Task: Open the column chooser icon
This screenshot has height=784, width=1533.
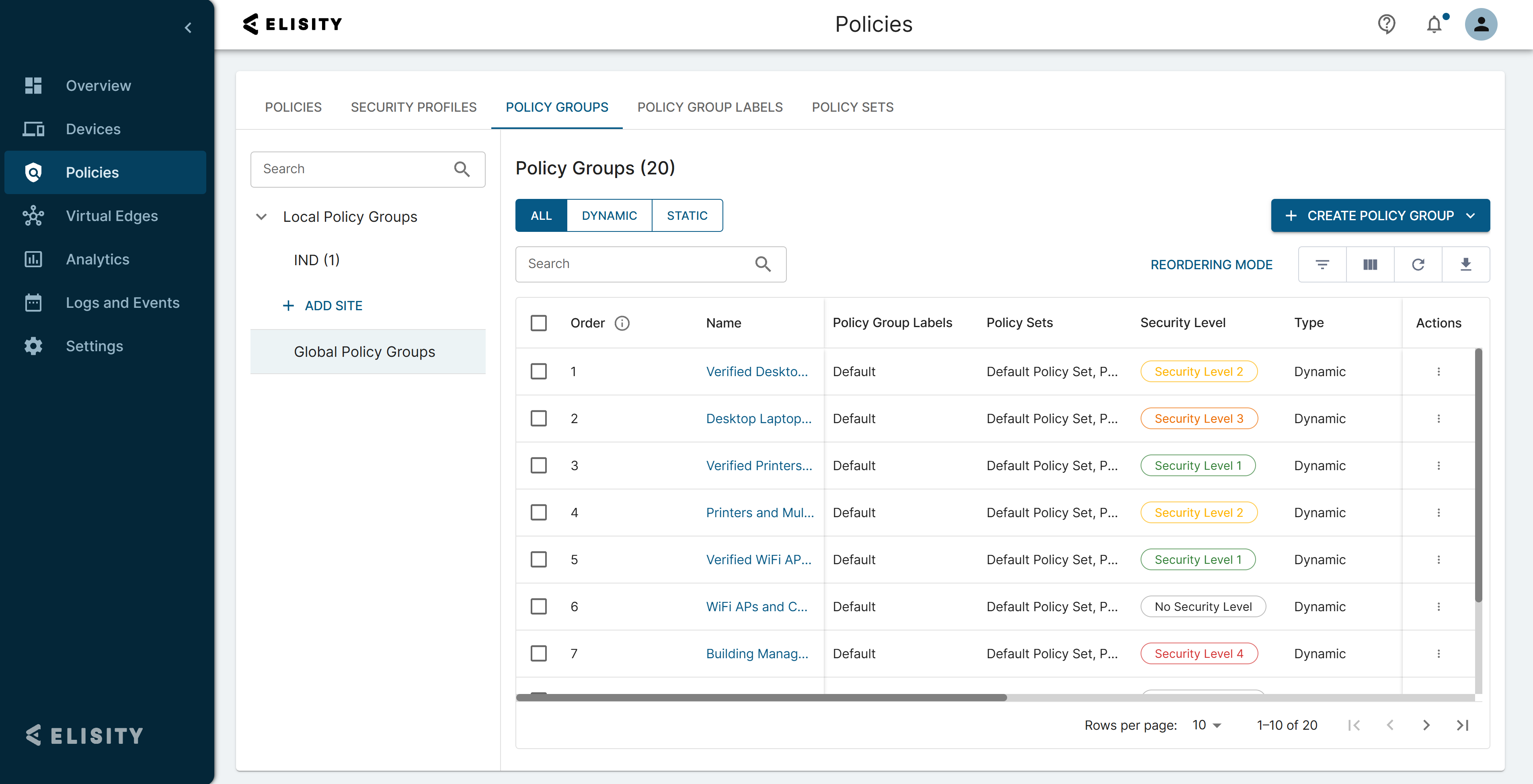Action: [1370, 264]
